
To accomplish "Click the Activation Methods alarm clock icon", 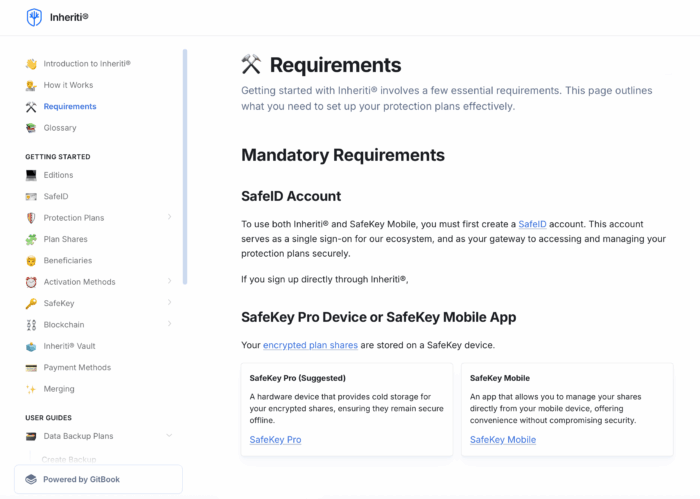I will (x=31, y=282).
